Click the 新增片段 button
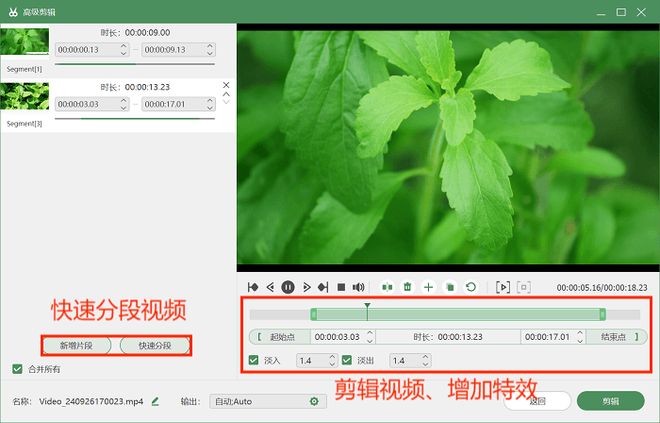This screenshot has width=660, height=423. coord(76,346)
